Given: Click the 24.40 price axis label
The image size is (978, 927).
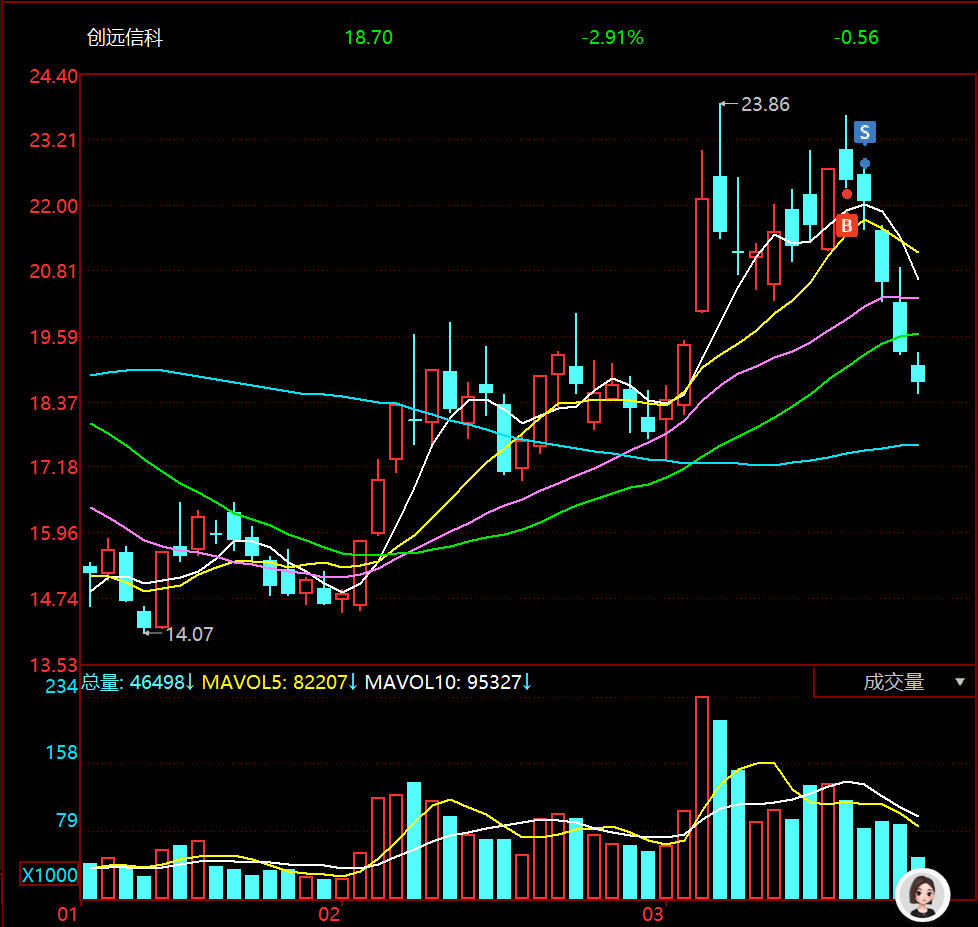Looking at the screenshot, I should 54,76.
